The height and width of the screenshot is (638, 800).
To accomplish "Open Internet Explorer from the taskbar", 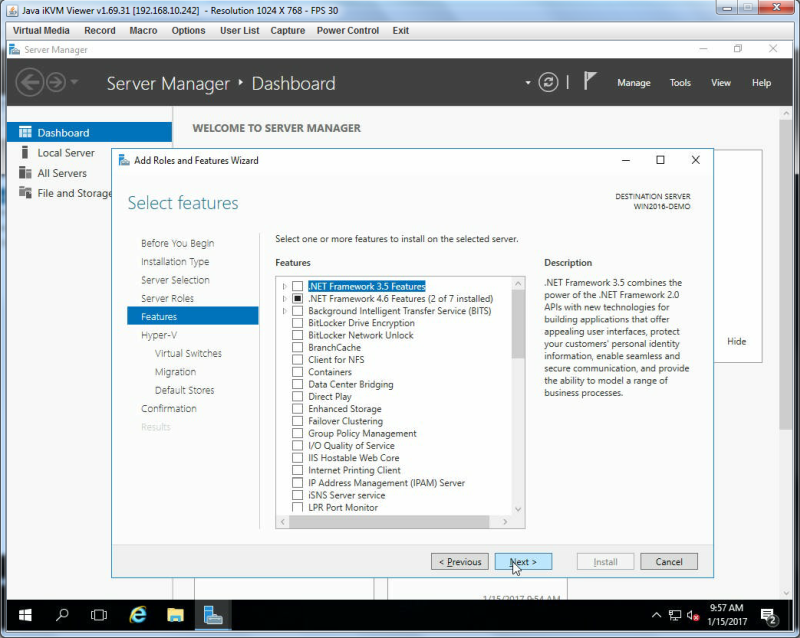I will click(x=137, y=615).
